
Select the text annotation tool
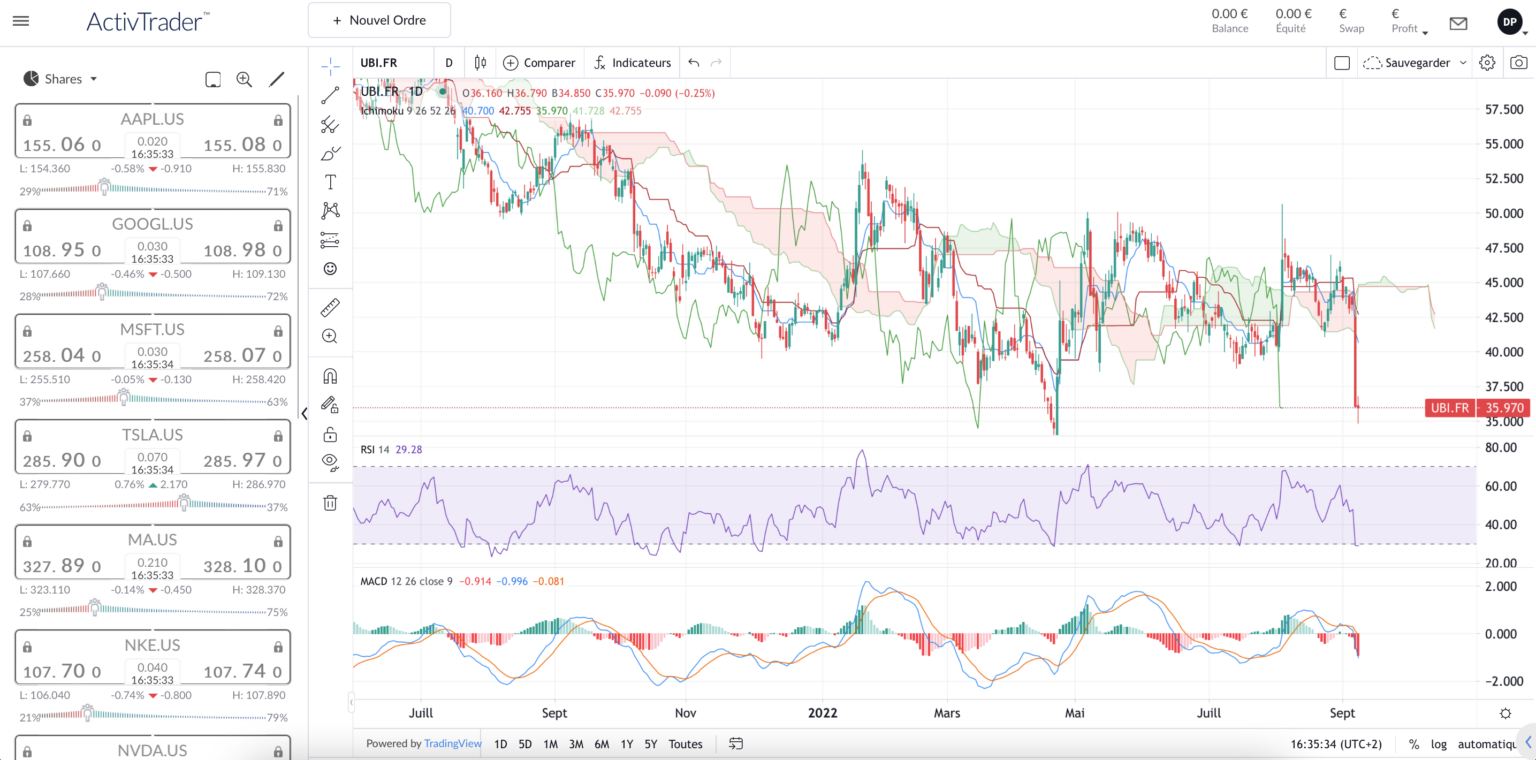coord(330,181)
